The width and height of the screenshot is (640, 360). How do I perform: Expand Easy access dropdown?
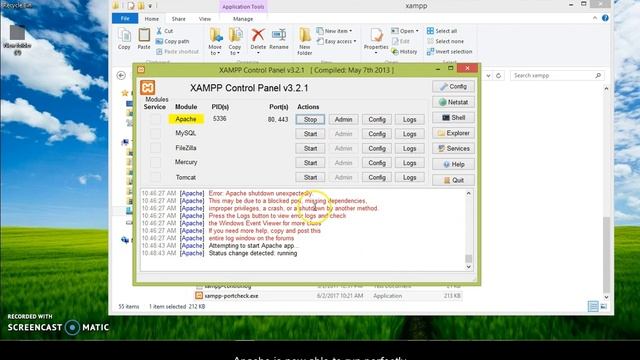pyautogui.click(x=337, y=41)
